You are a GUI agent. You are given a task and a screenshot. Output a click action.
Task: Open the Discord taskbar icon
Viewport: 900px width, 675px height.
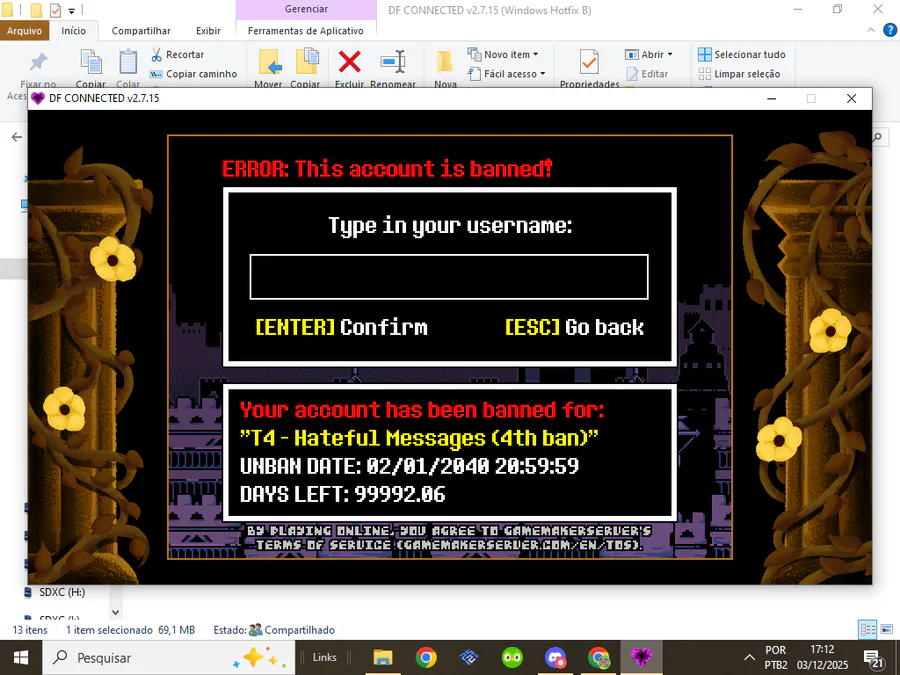[x=555, y=658]
